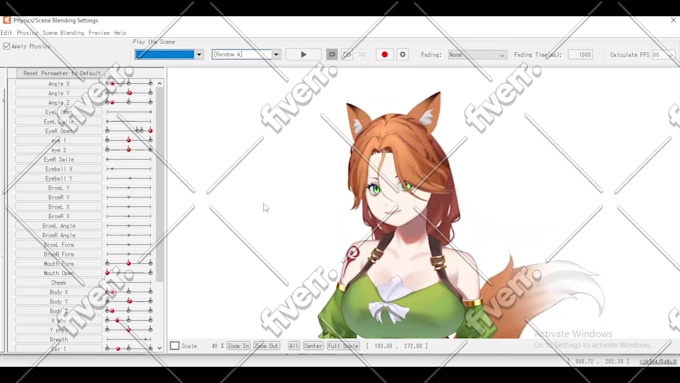Image resolution: width=680 pixels, height=383 pixels.
Task: Click the Cubism app icon in title bar
Action: point(7,20)
